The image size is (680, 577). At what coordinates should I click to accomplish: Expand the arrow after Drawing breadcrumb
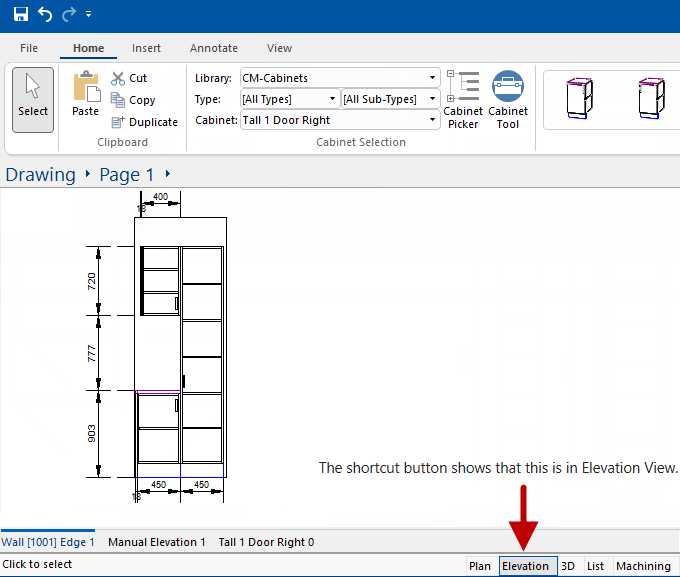coord(88,174)
